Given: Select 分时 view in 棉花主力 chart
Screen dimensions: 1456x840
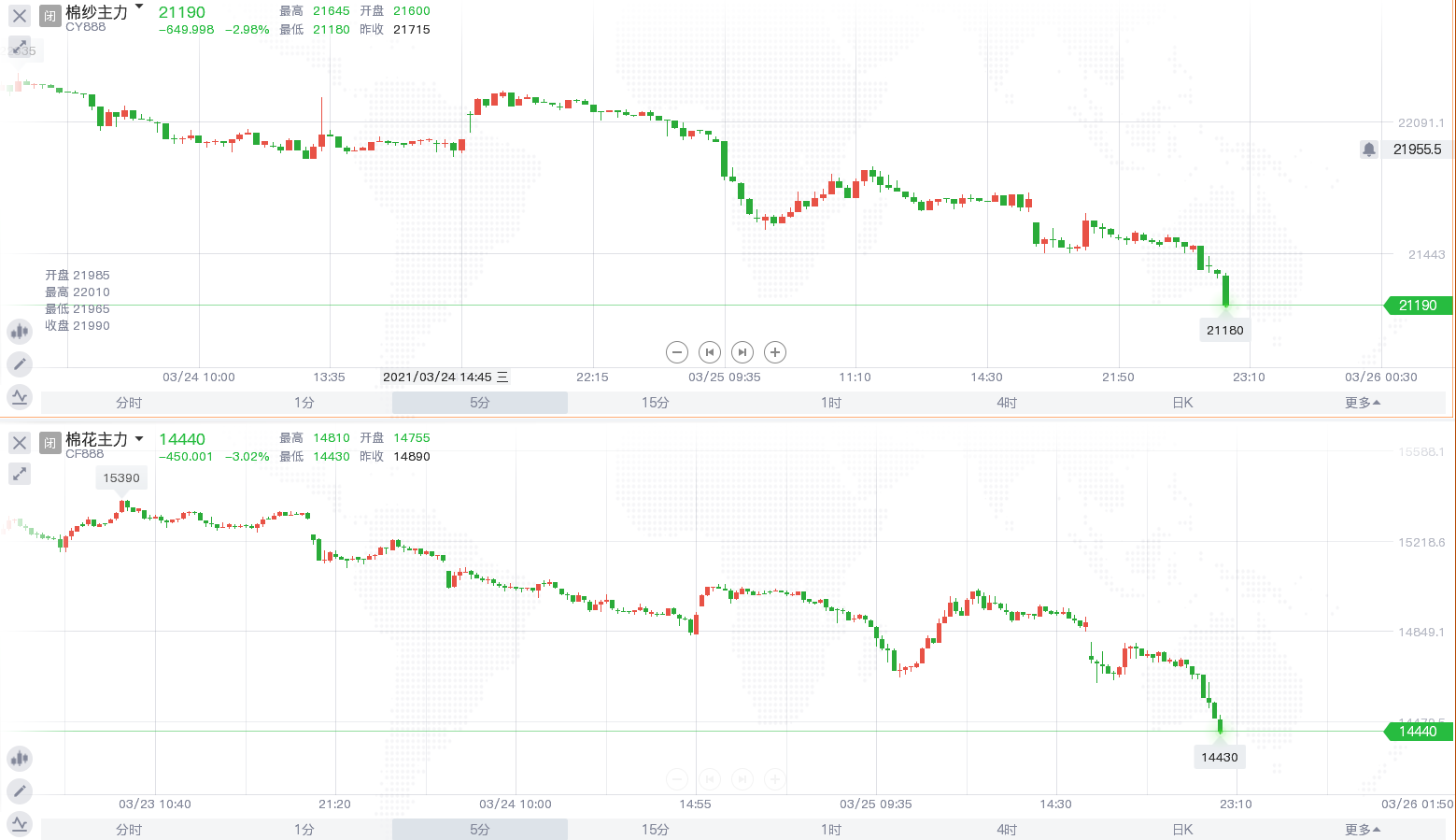Looking at the screenshot, I should point(129,830).
